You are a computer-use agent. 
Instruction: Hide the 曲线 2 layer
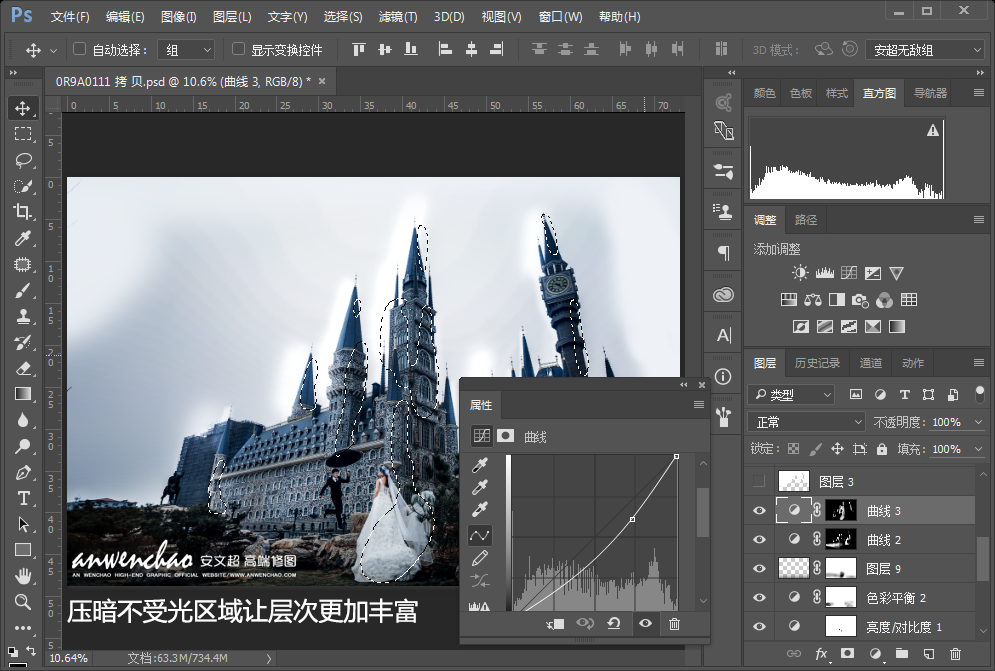pos(759,540)
